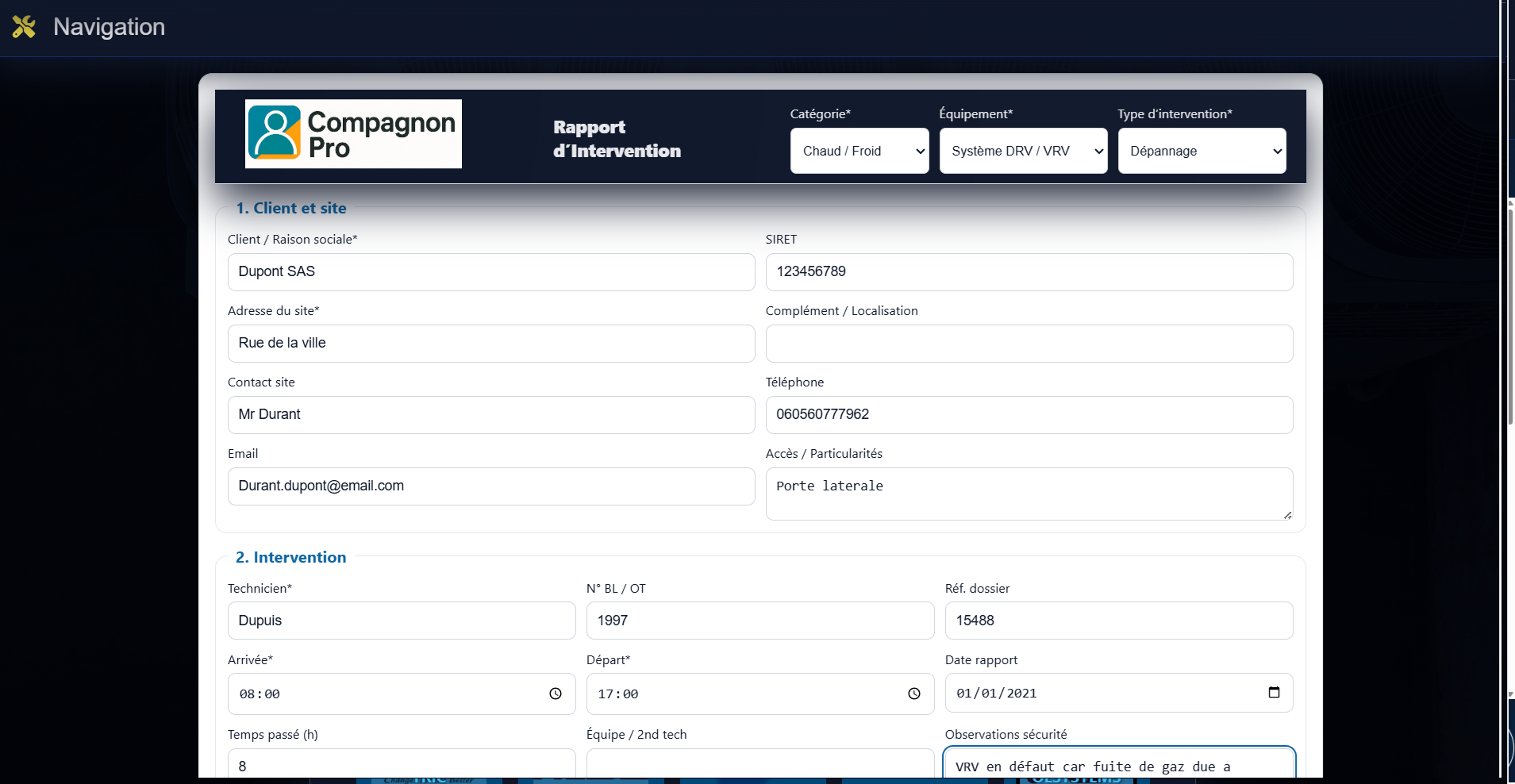Click the Observations sécurité textarea
Image resolution: width=1515 pixels, height=784 pixels.
(1119, 763)
